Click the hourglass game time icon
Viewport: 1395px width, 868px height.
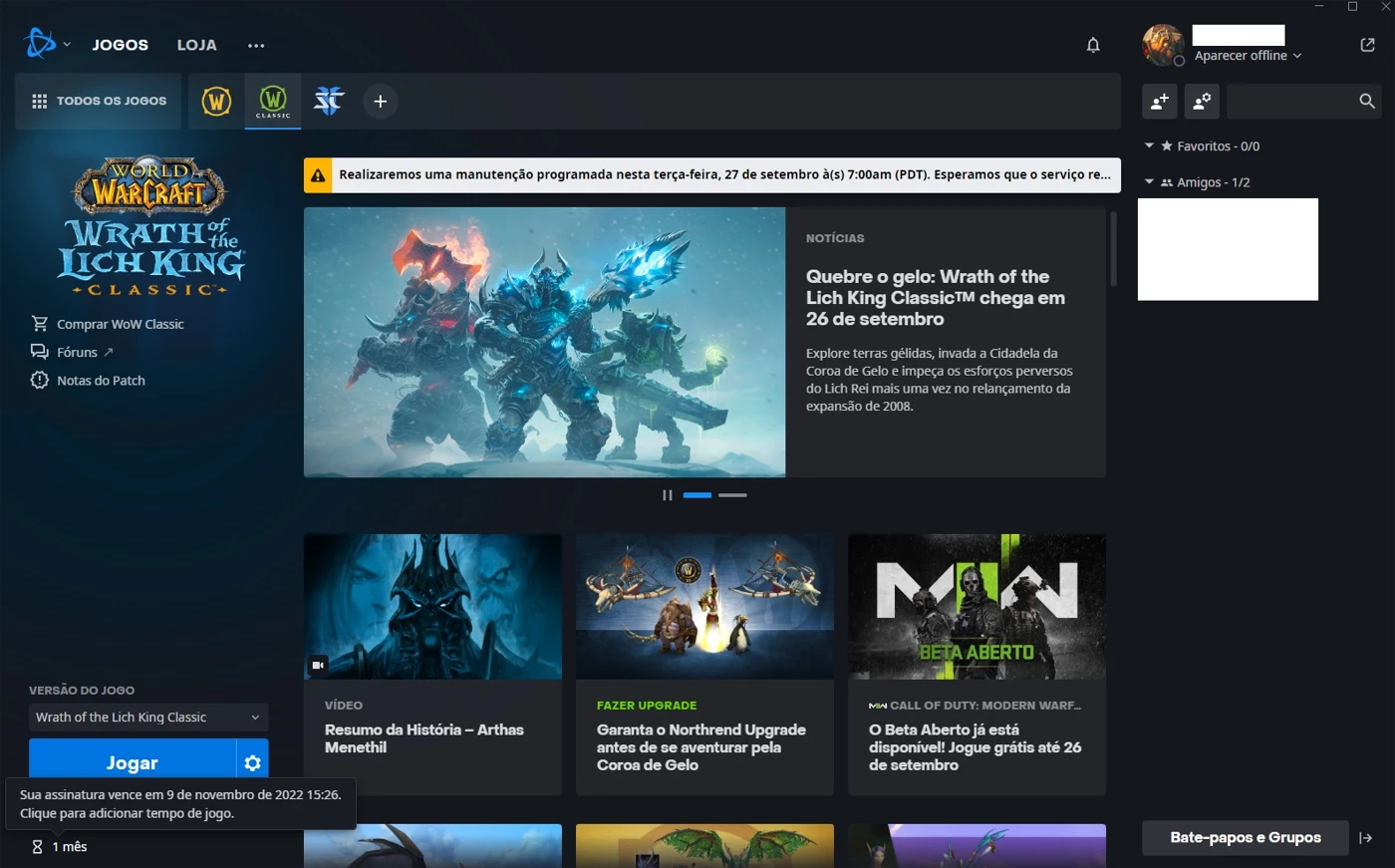(x=37, y=847)
